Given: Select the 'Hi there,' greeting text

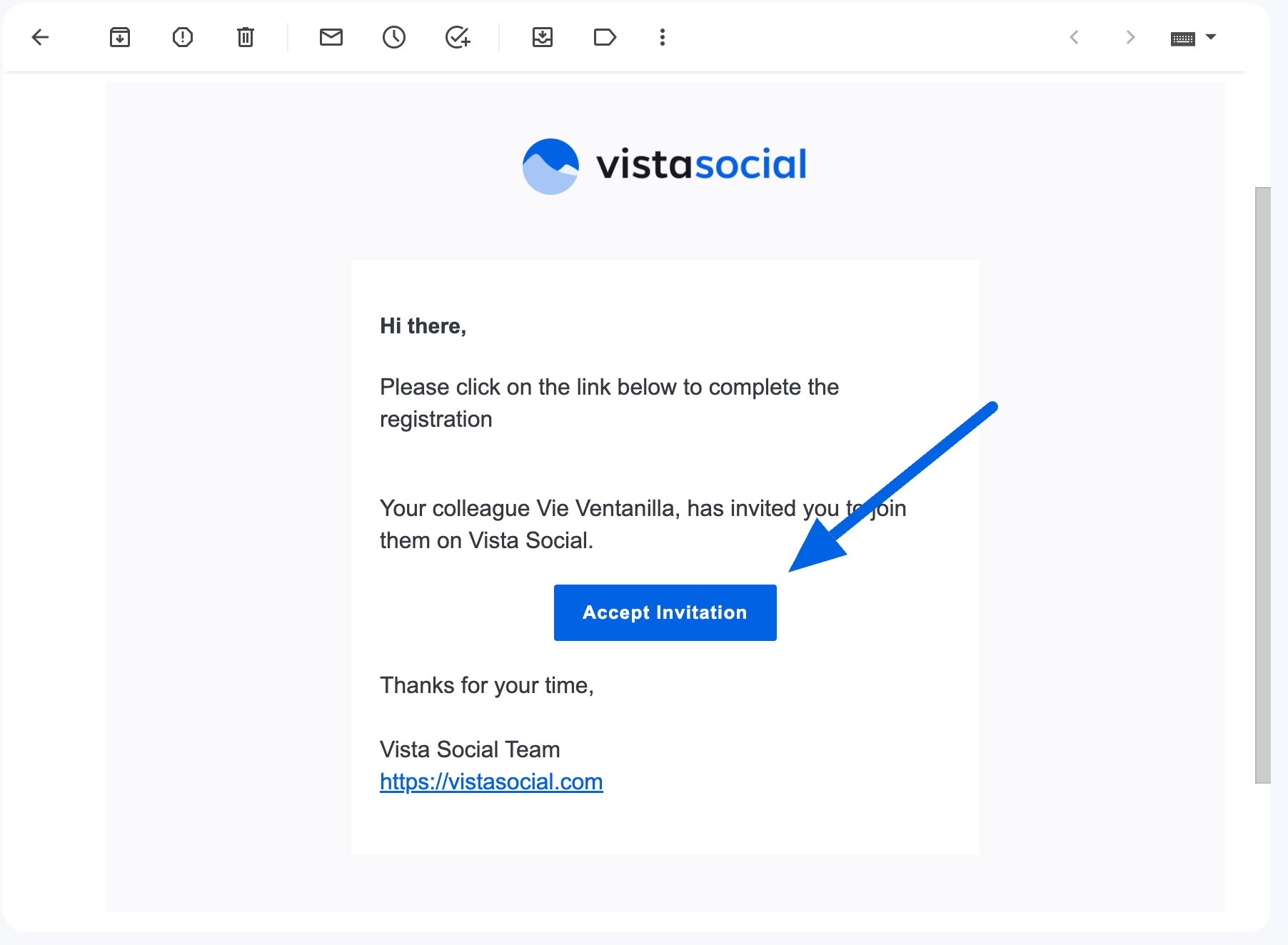Looking at the screenshot, I should coord(422,326).
